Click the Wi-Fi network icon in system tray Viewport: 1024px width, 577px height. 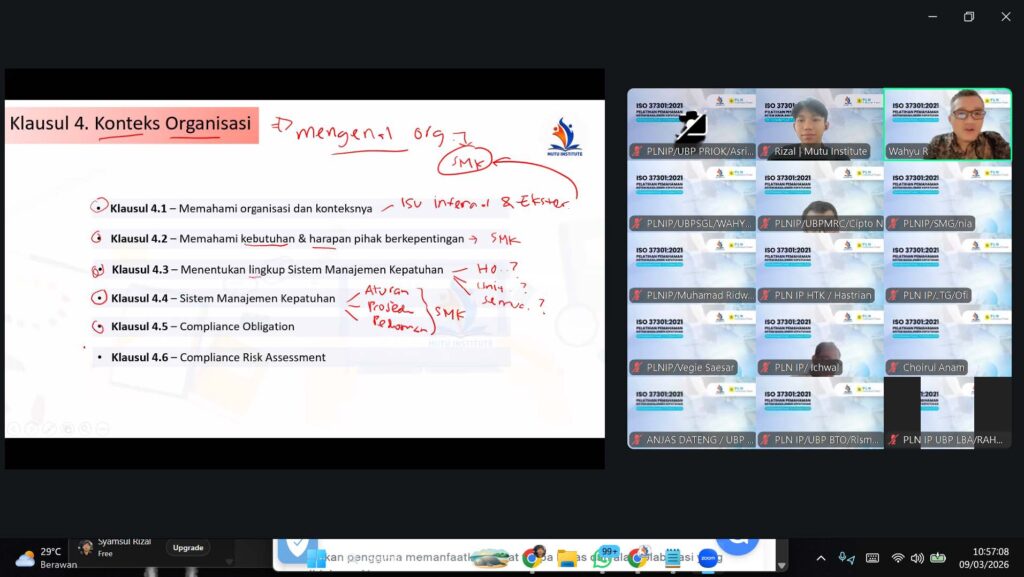tap(897, 558)
